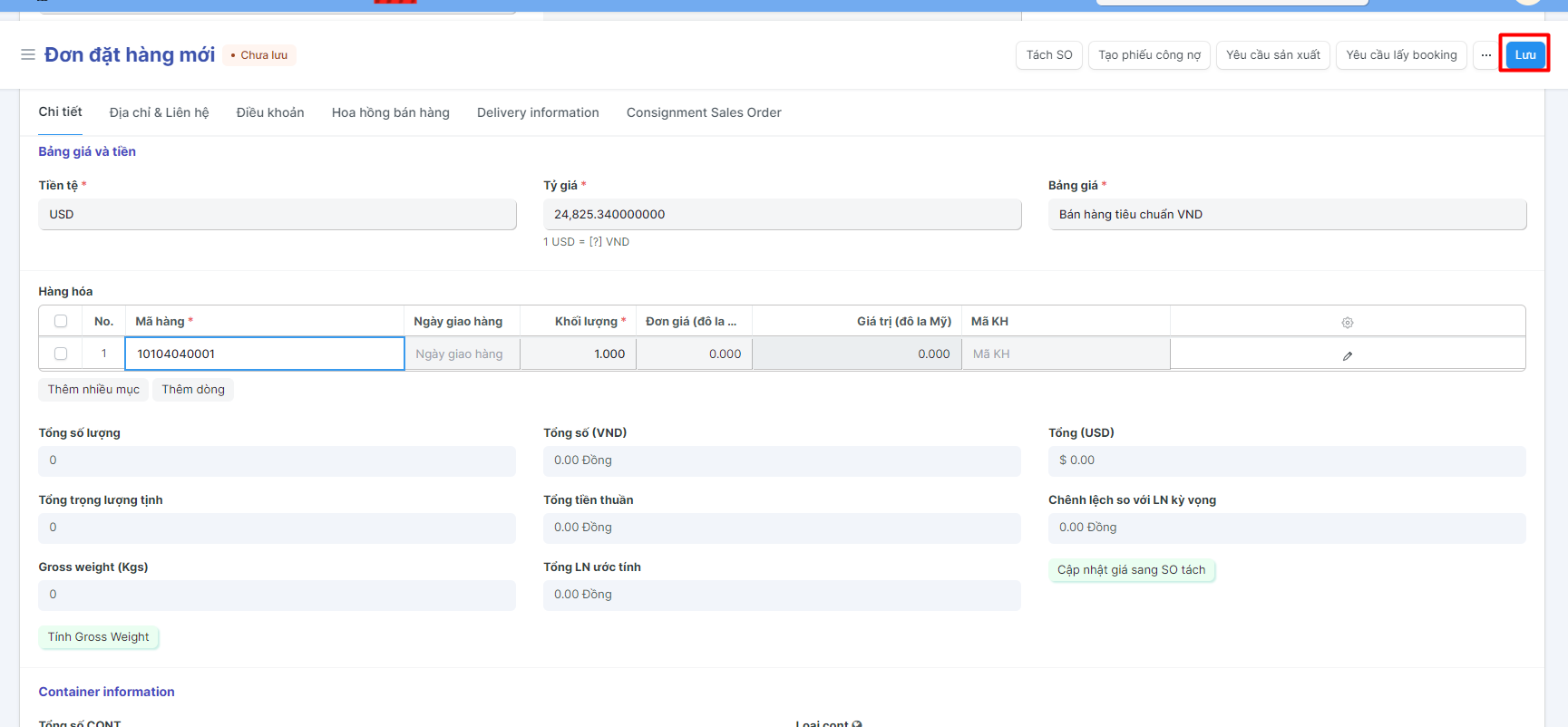Click Thêm dòng to add row
The image size is (1568, 727).
click(192, 390)
